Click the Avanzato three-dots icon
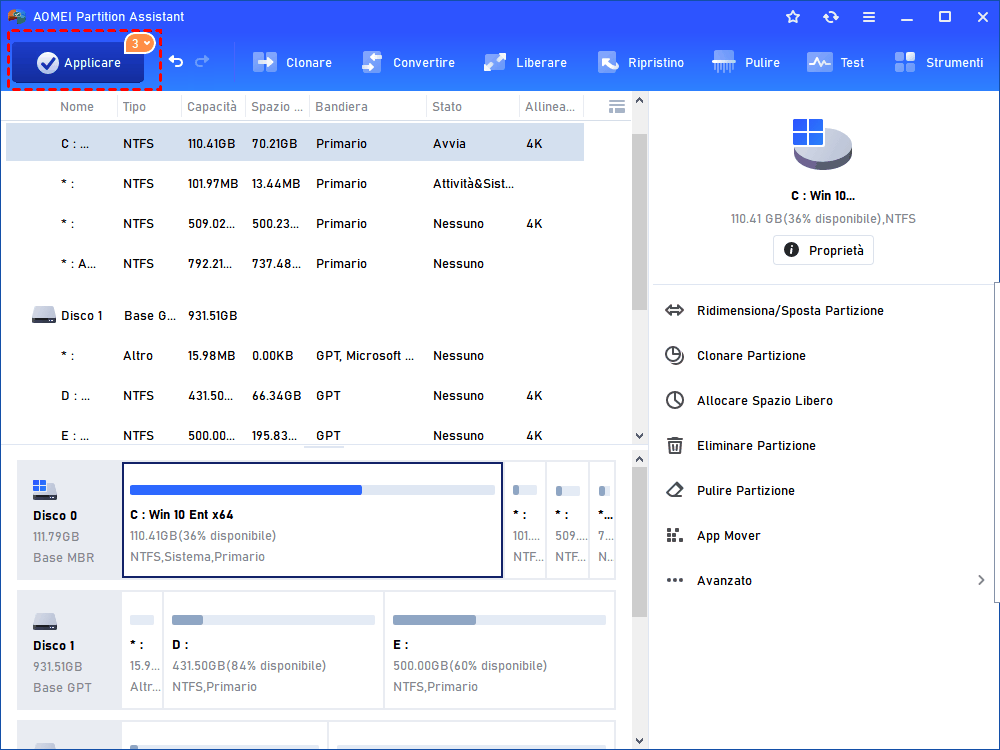The width and height of the screenshot is (1000, 750). point(674,580)
